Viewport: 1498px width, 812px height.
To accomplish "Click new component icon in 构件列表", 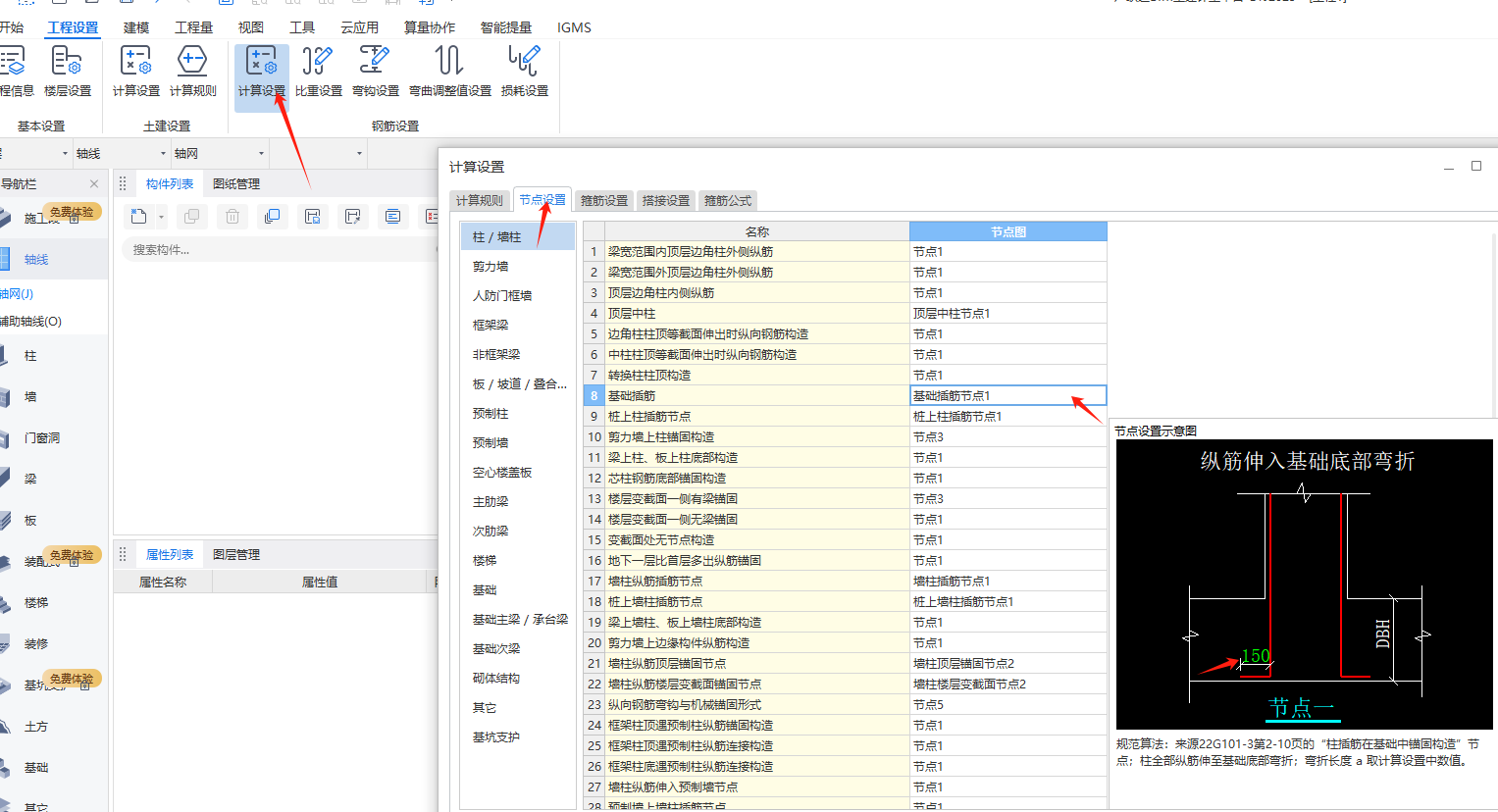I will coord(138,217).
